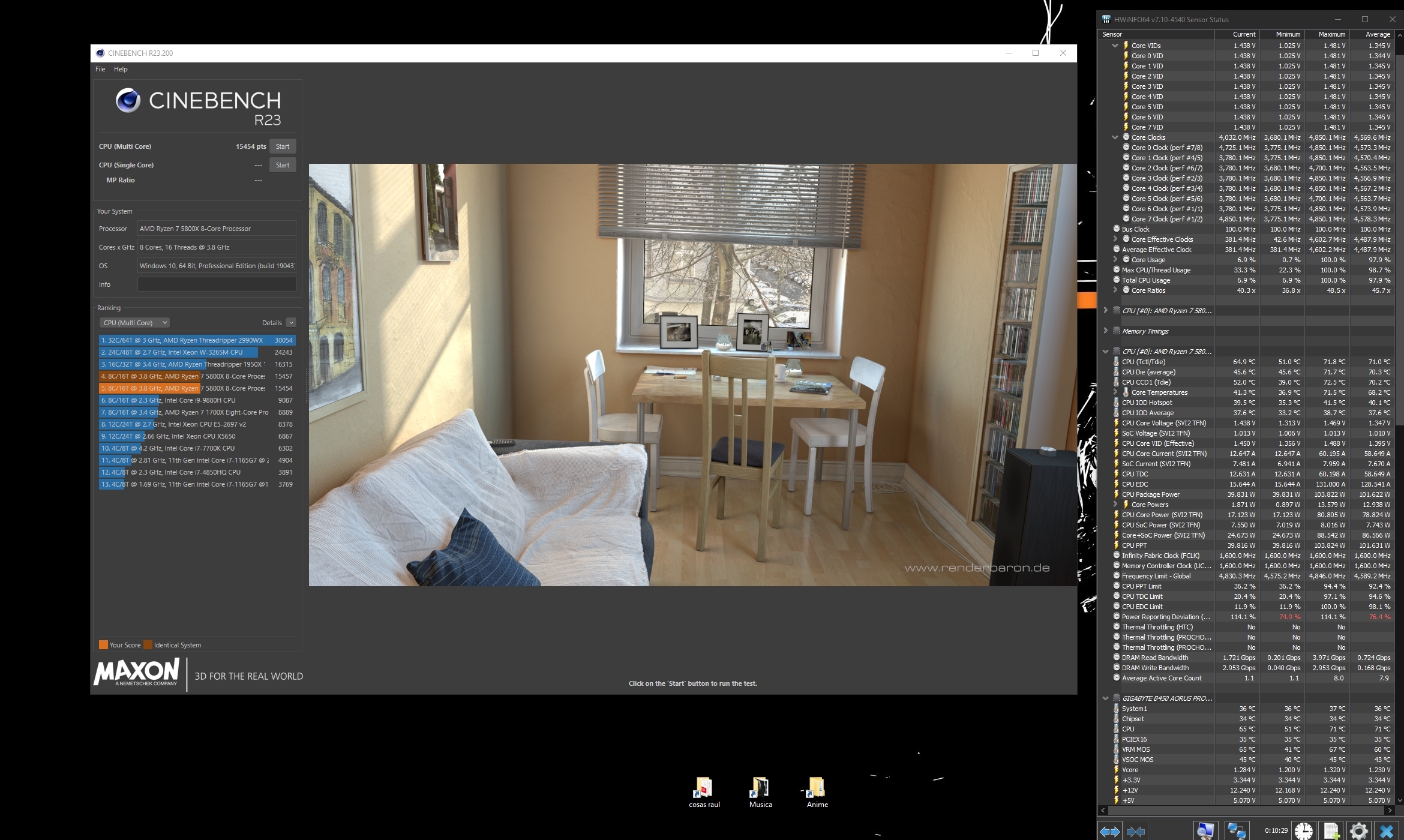Screen dimensions: 1404x840
Task: Start the CPU Single Core test
Action: click(283, 165)
